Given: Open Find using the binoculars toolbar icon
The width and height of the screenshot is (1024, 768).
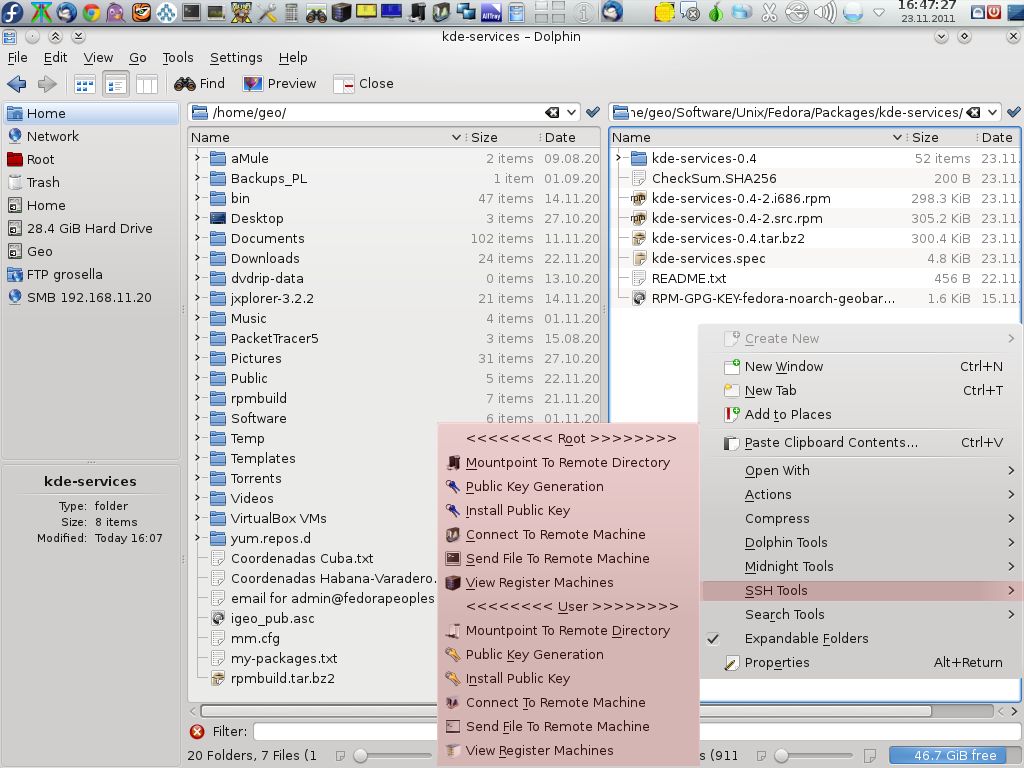Looking at the screenshot, I should [186, 84].
